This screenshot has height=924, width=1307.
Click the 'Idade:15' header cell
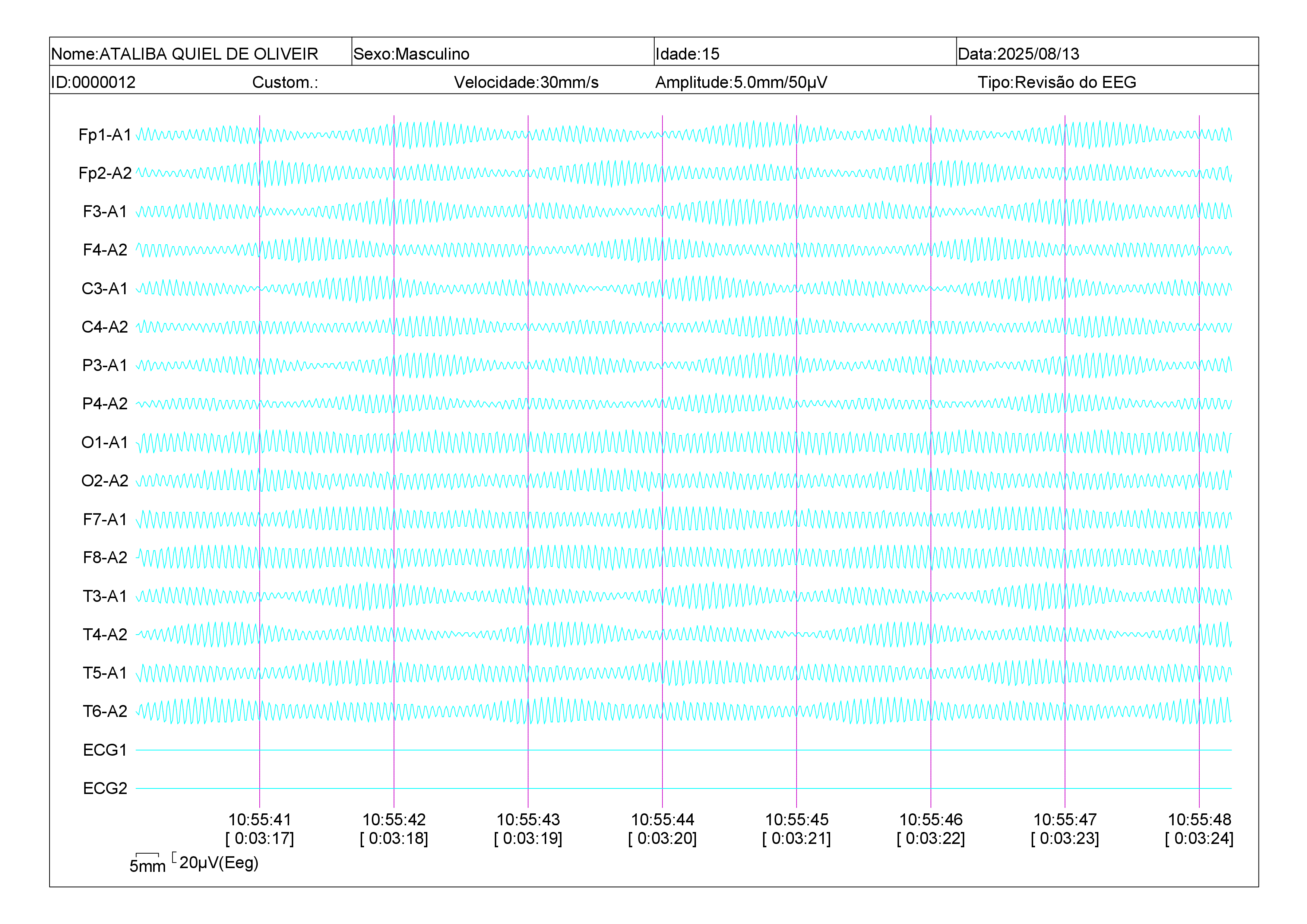click(x=805, y=52)
